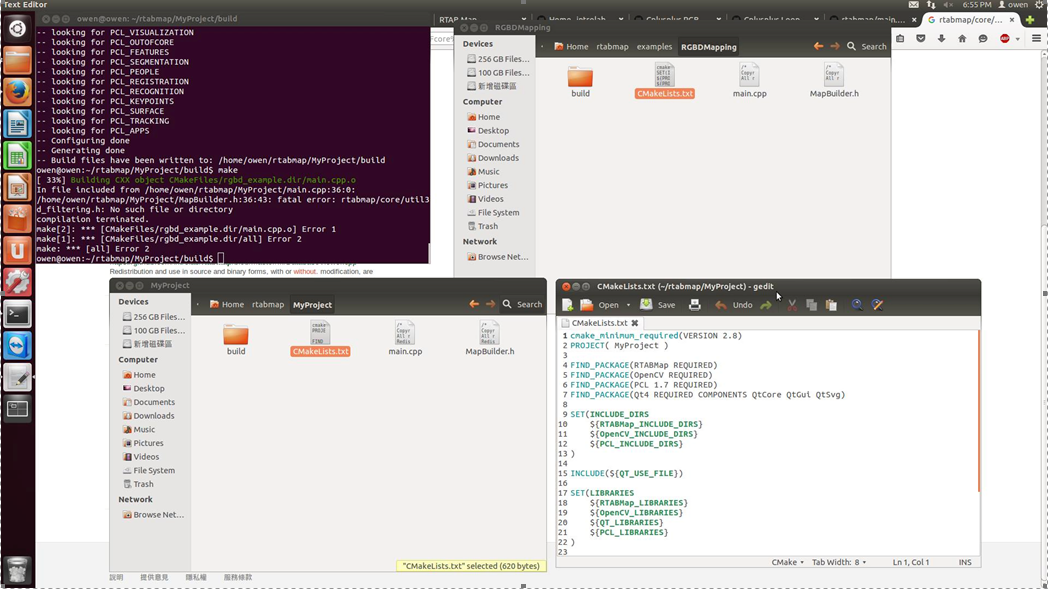Close the CMakeLists.txt tab in gedit
The height and width of the screenshot is (590, 1048).
[x=635, y=324]
